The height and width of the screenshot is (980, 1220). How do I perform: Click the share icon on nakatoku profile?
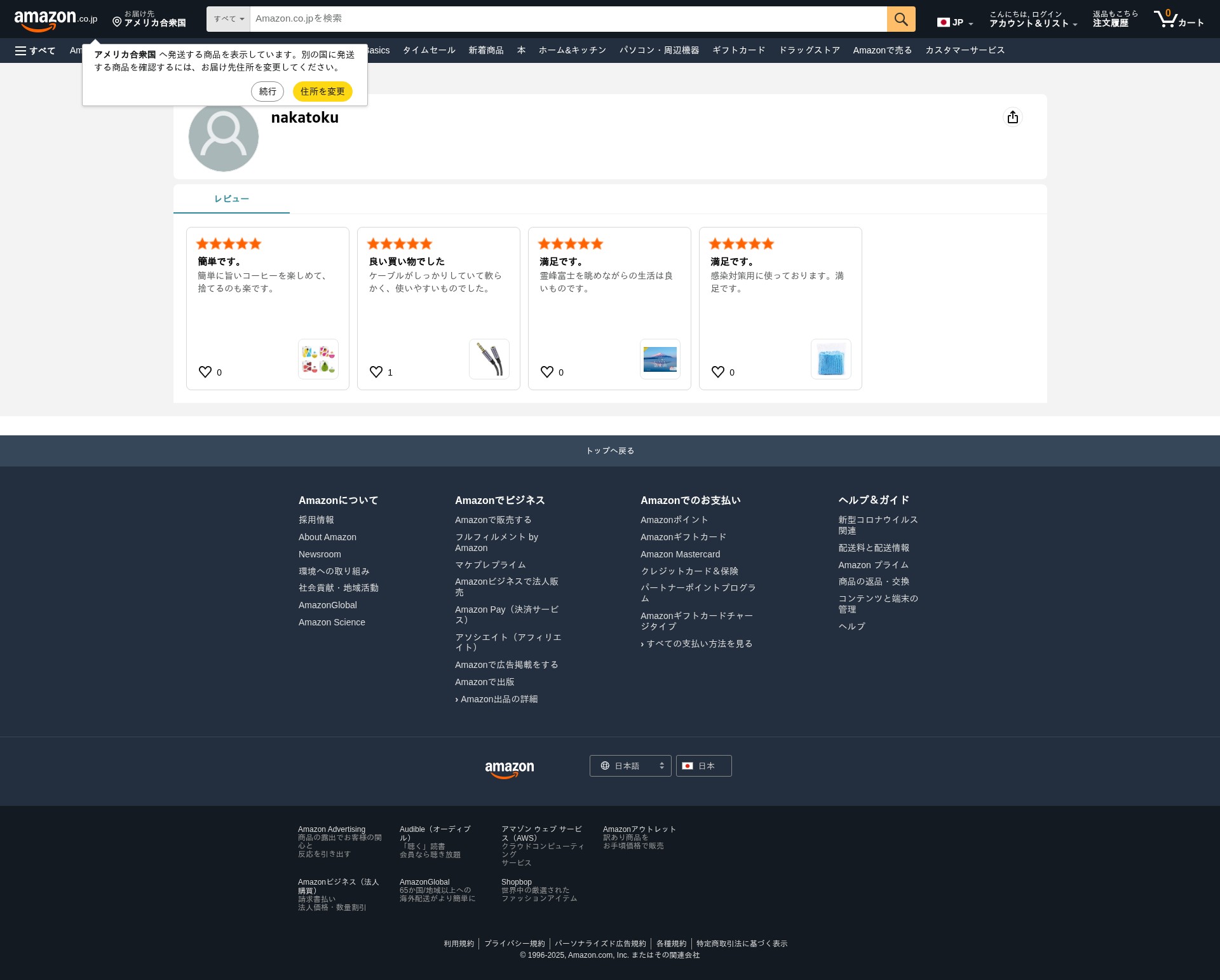(1013, 117)
